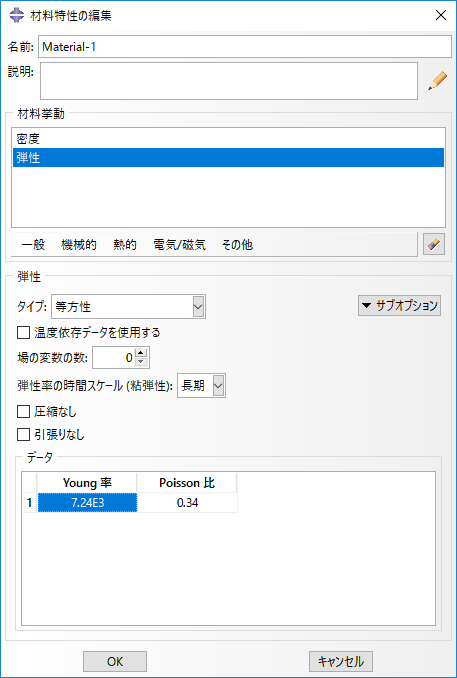
Task: Click the キャンセル button
Action: [x=341, y=662]
